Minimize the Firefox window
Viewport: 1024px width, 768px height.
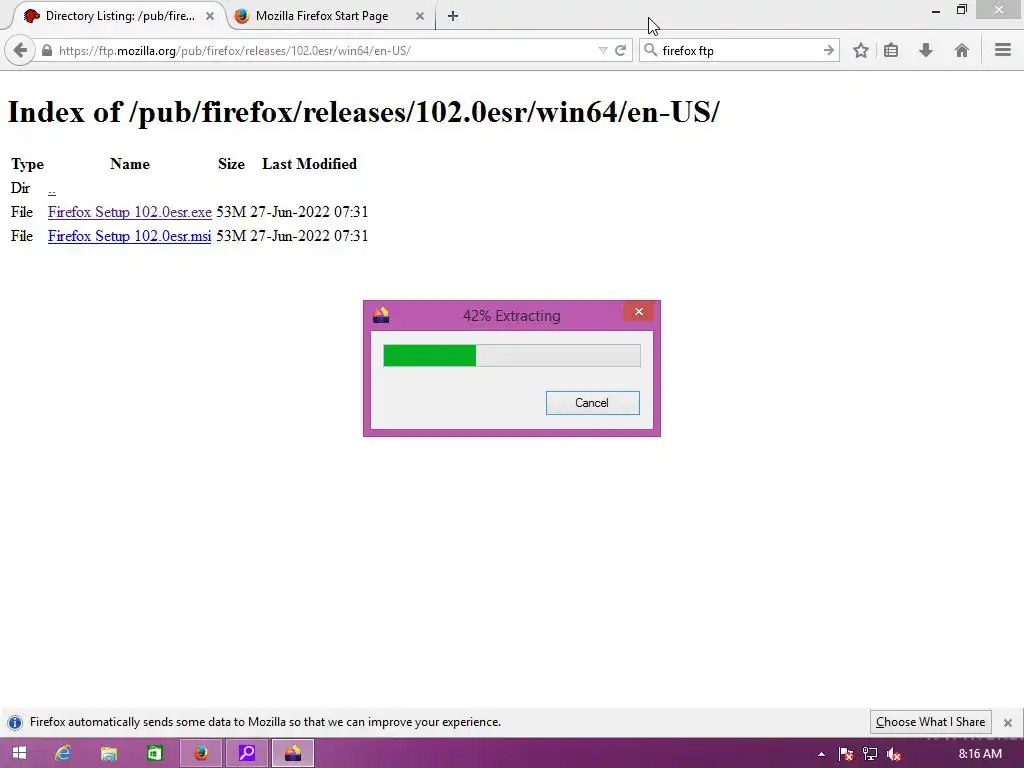pos(936,10)
